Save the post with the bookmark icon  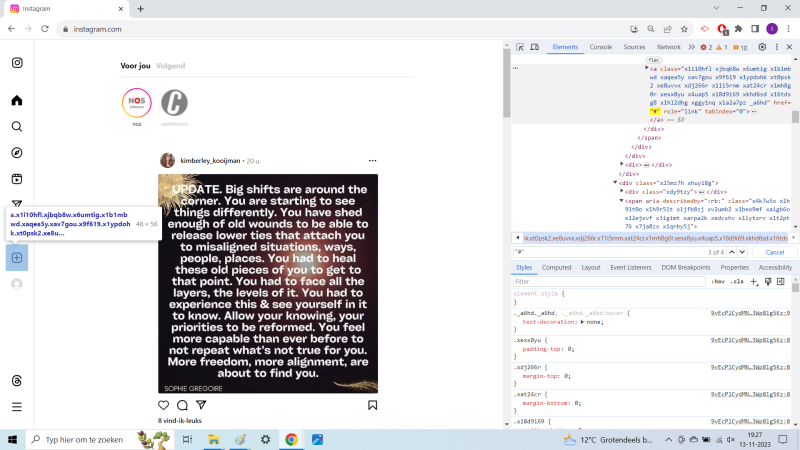(372, 405)
